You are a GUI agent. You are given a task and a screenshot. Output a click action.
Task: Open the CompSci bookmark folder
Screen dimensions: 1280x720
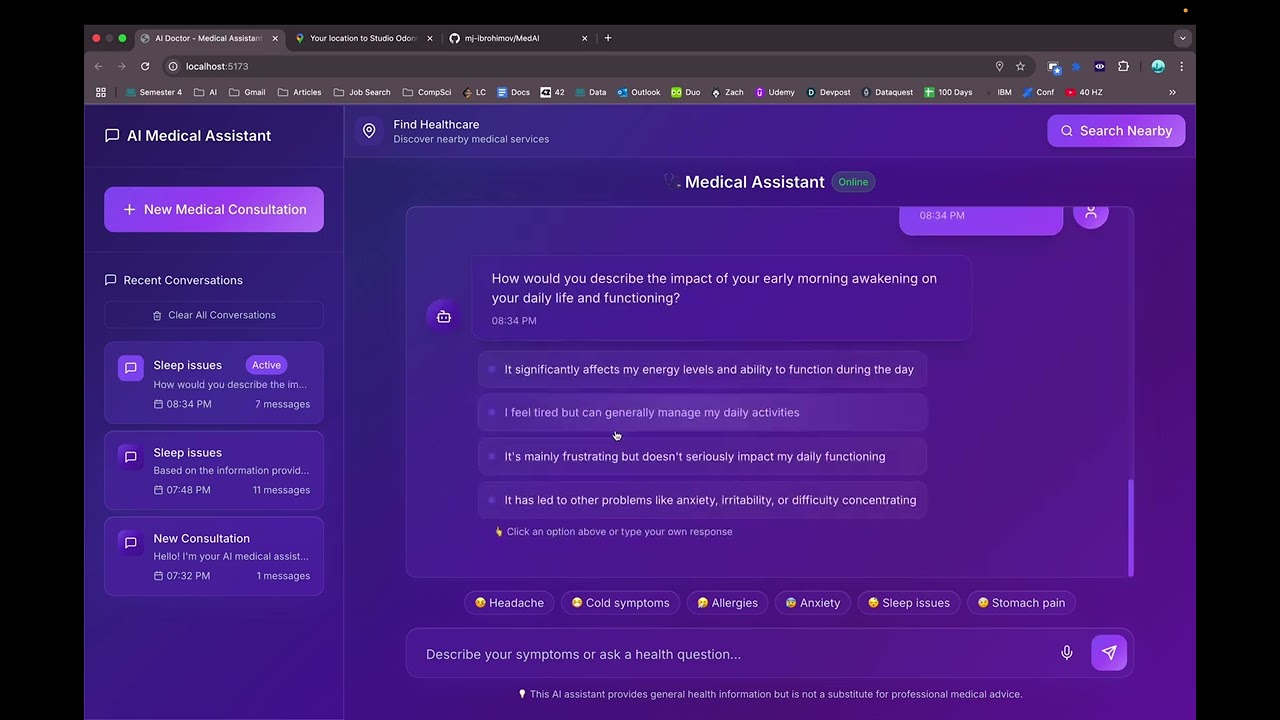[x=427, y=92]
